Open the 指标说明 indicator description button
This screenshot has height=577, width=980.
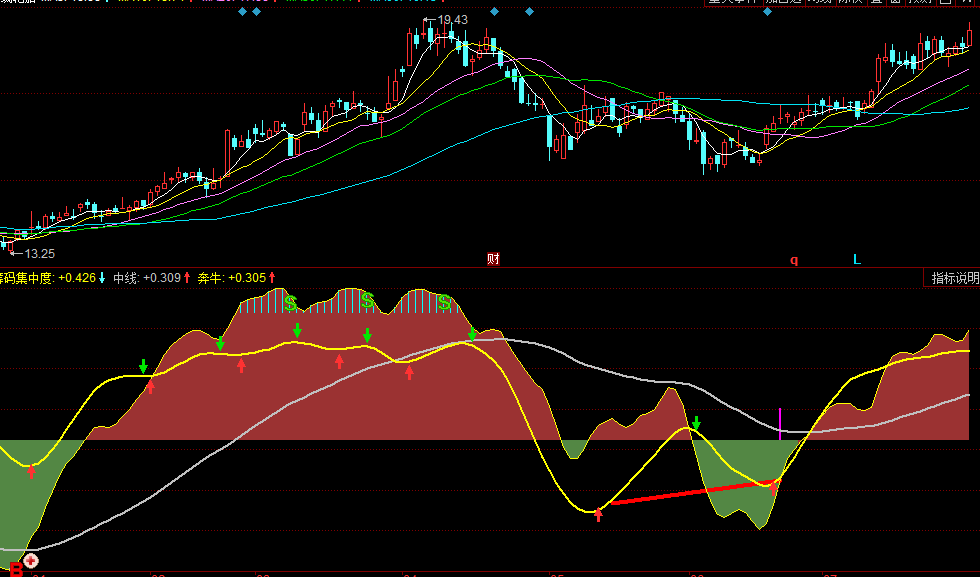pyautogui.click(x=955, y=278)
